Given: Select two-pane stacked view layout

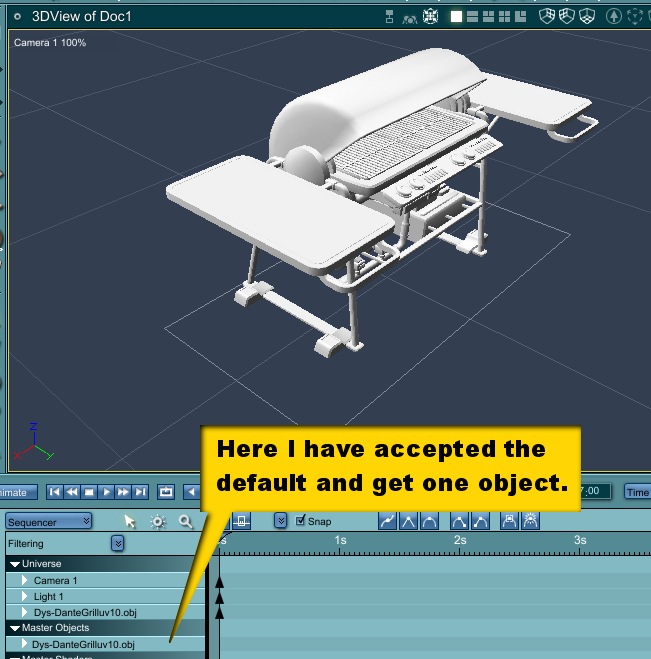Looking at the screenshot, I should click(x=473, y=16).
